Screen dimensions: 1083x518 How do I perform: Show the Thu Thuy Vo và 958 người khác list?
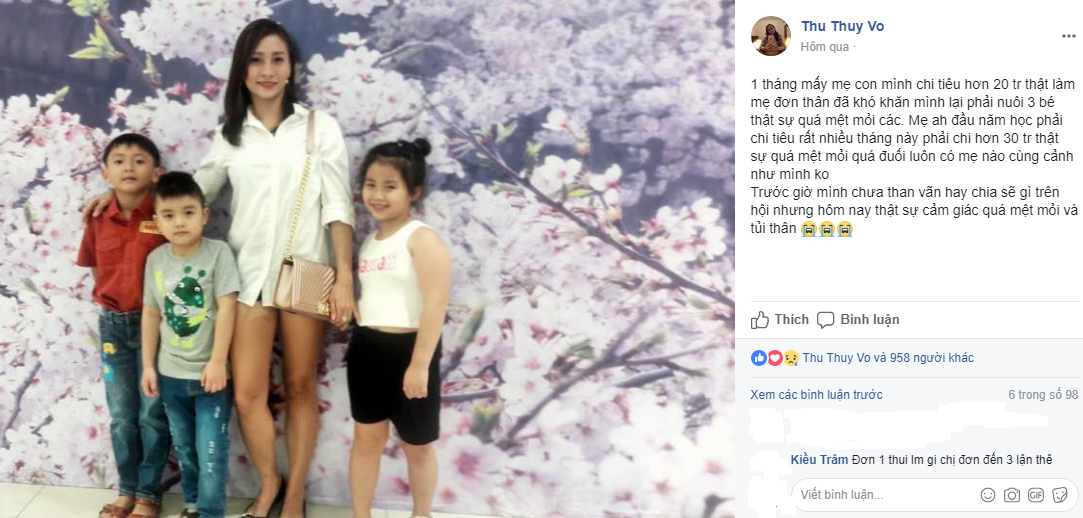click(x=888, y=358)
